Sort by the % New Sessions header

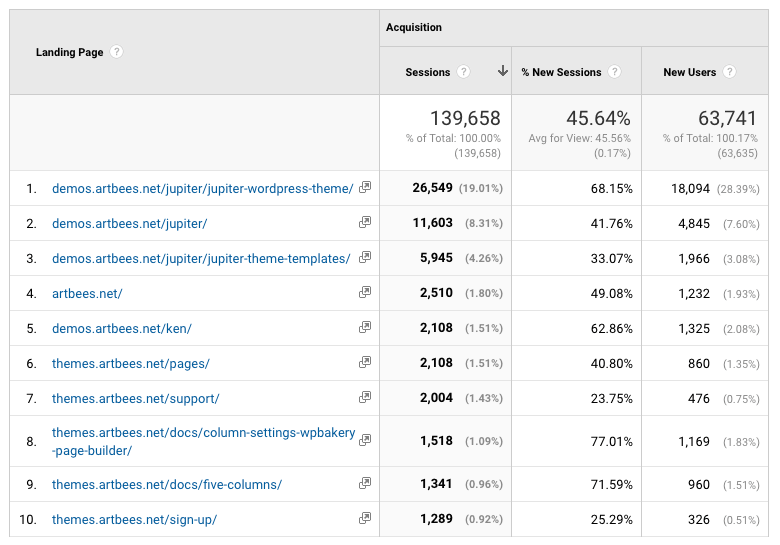(x=561, y=72)
